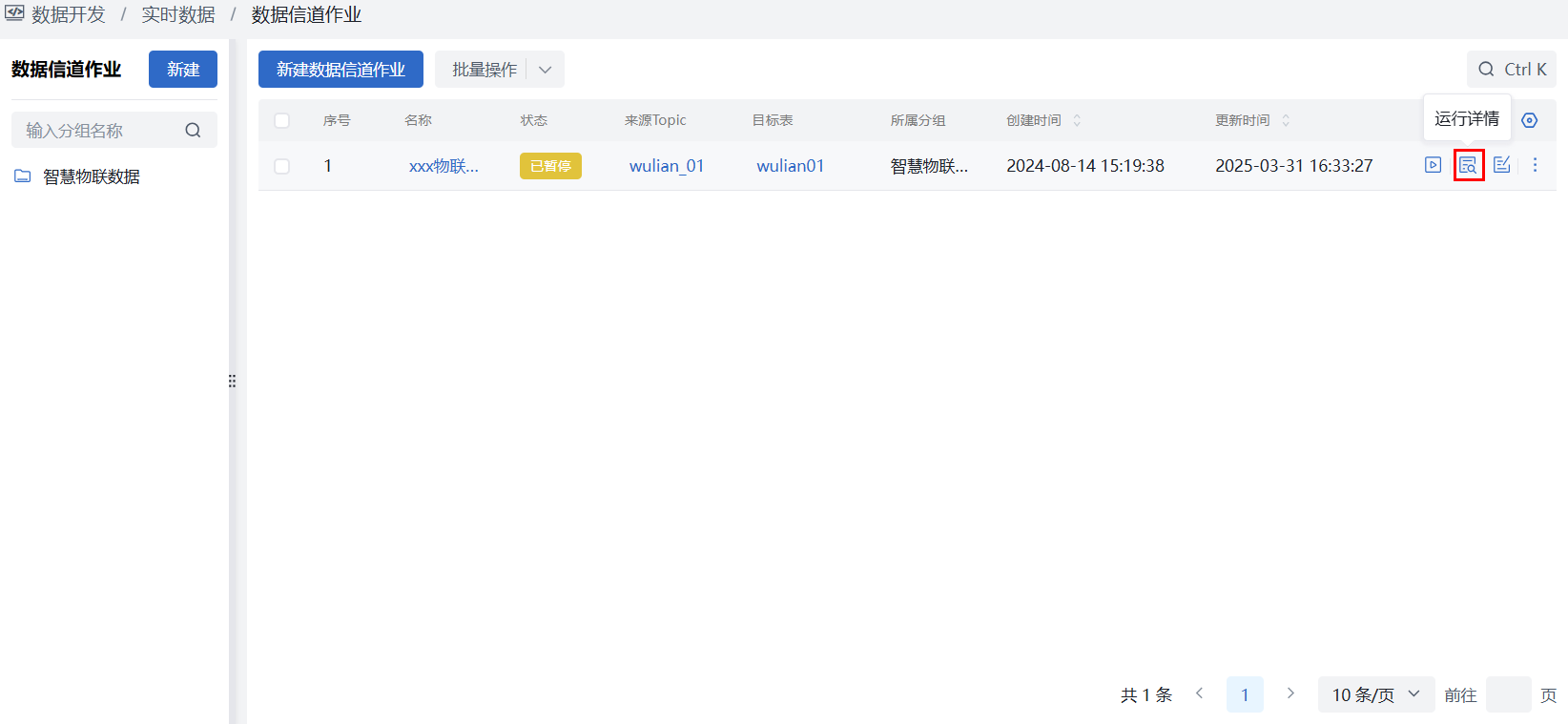Sort by 创建时间 column arrows
The image size is (1568, 724).
point(1077,120)
